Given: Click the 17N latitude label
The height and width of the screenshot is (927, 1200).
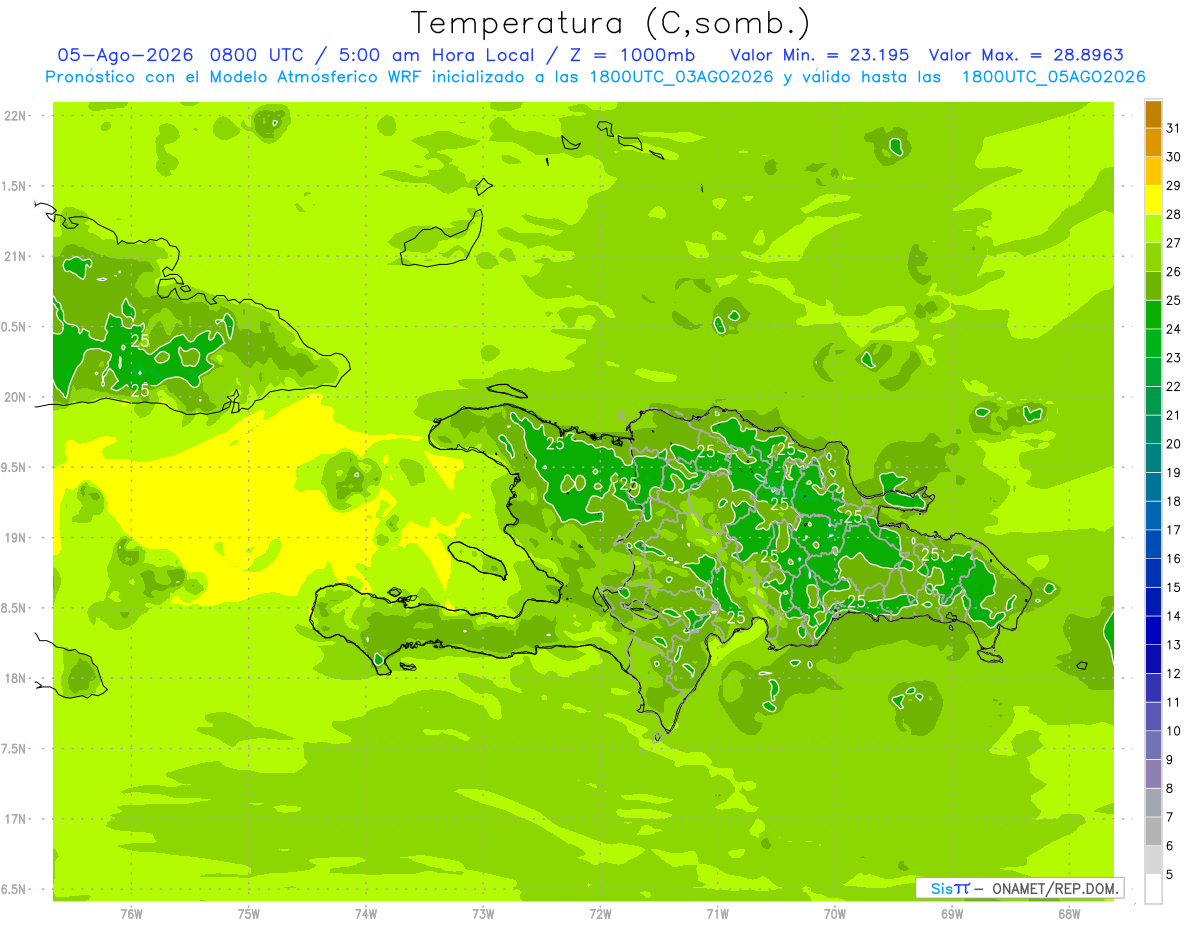Looking at the screenshot, I should (14, 819).
